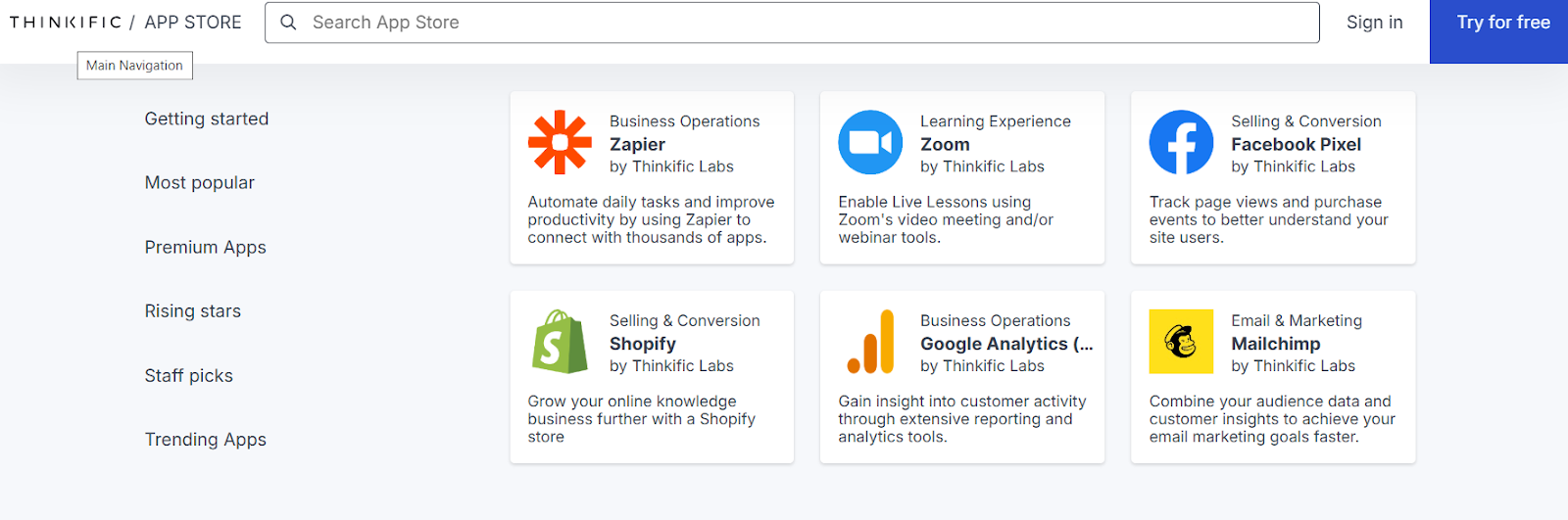Focus the Search App Store field
Viewport: 1568px width, 520px height.
[x=804, y=23]
